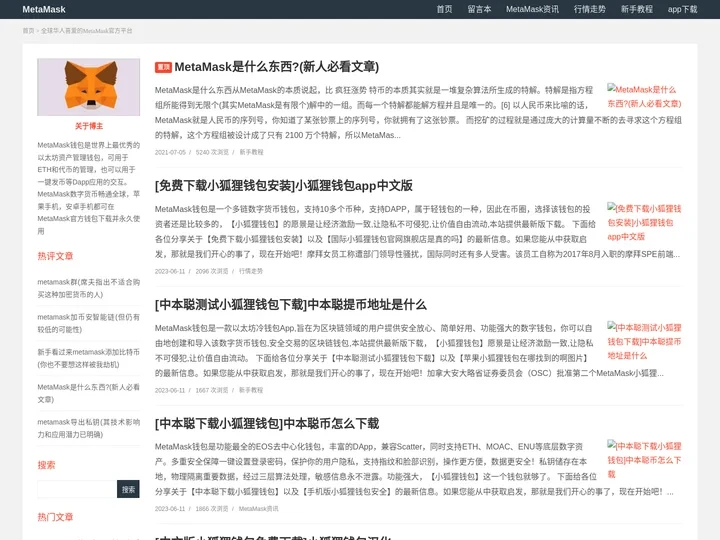Open sidebar link metamask加币安智能链
The width and height of the screenshot is (720, 540).
pos(89,323)
